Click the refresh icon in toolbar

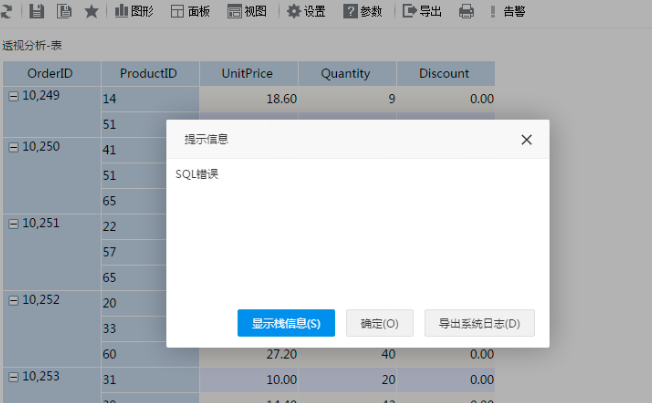pos(6,11)
